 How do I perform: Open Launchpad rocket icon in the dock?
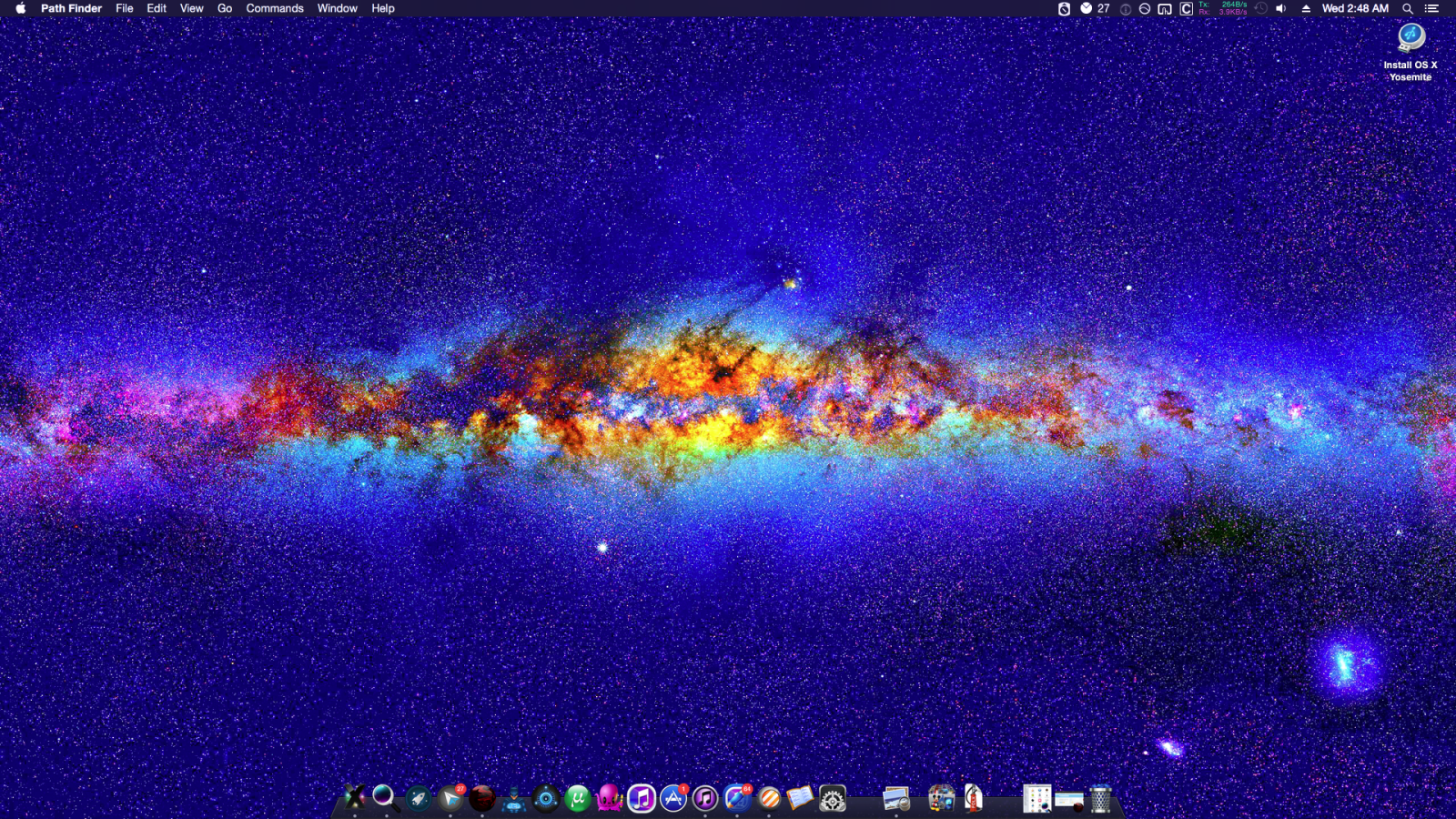coord(419,798)
